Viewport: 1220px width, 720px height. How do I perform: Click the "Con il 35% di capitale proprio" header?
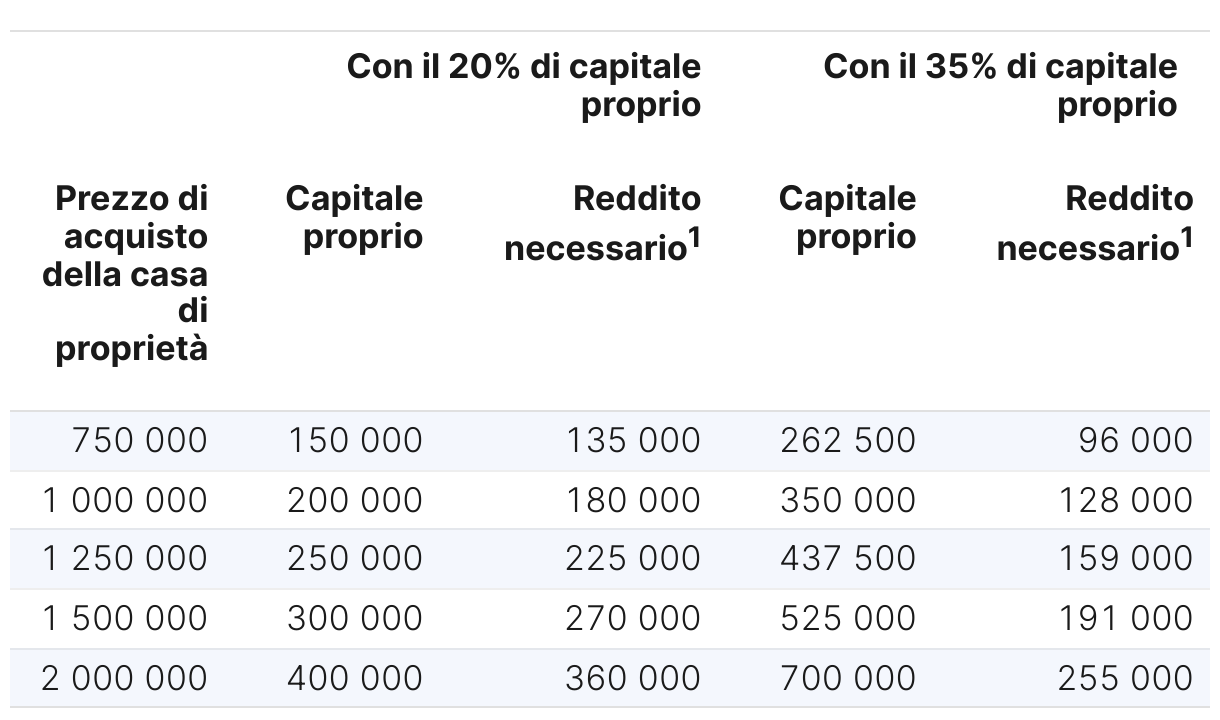tap(1000, 86)
